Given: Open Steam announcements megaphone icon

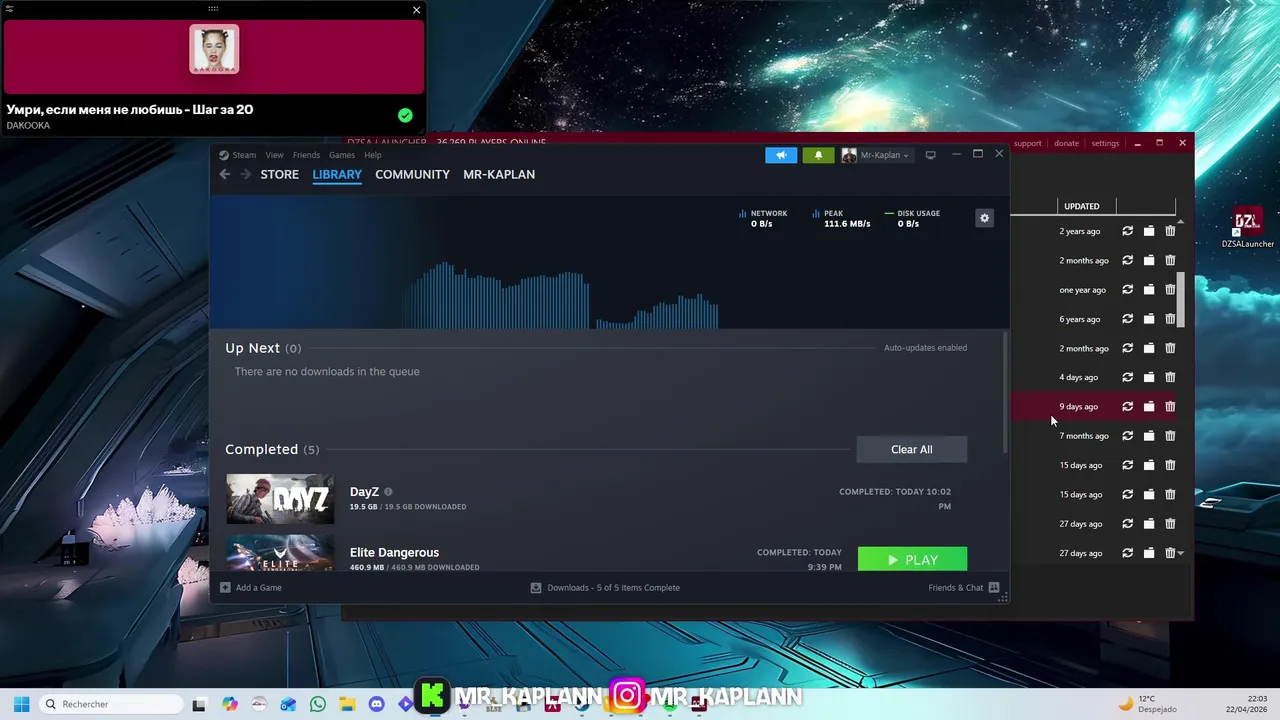Looking at the screenshot, I should pos(781,155).
